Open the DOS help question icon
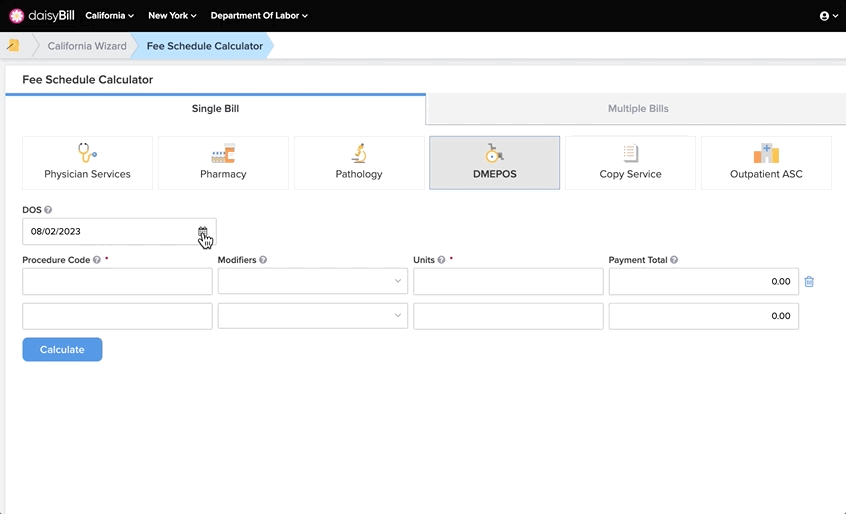Viewport: 846px width, 514px height. 48,210
